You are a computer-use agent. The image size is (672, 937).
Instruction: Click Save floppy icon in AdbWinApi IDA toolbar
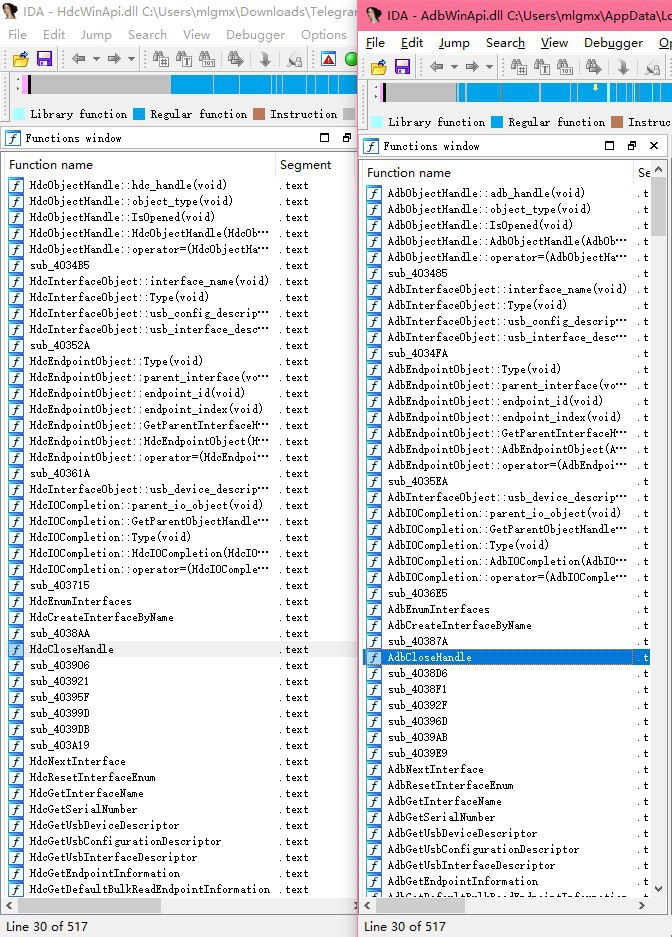(403, 66)
